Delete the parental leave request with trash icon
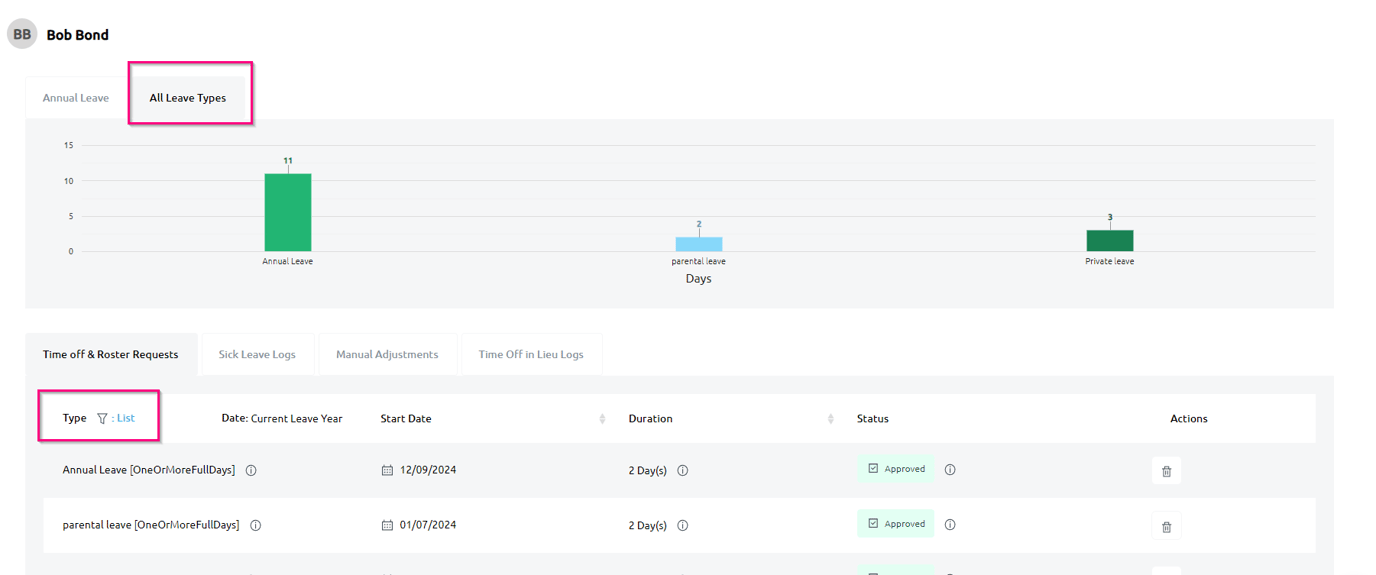Viewport: 1376px width, 575px height. pyautogui.click(x=1166, y=526)
